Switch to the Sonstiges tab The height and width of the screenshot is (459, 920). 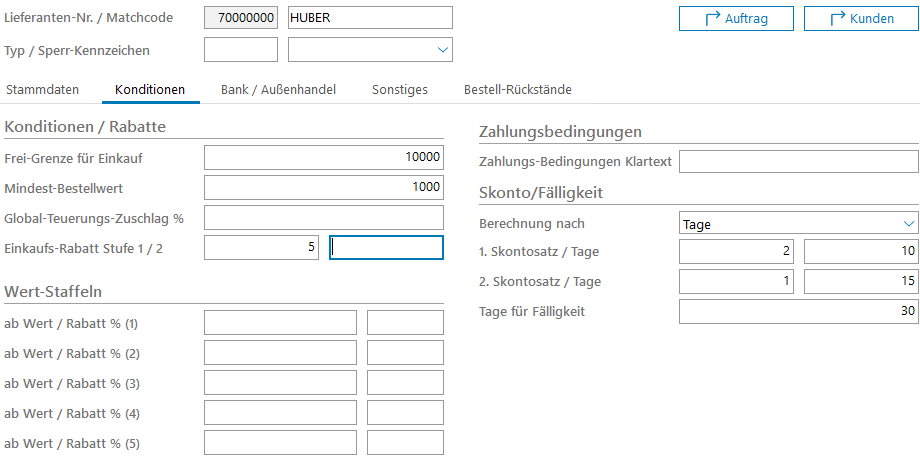click(399, 90)
